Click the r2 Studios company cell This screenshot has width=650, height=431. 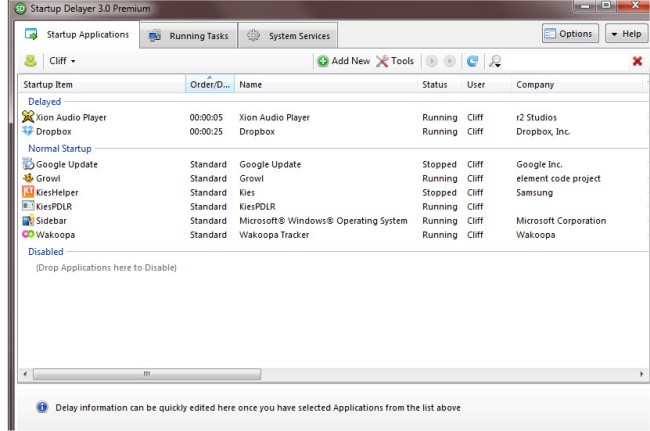click(x=536, y=117)
